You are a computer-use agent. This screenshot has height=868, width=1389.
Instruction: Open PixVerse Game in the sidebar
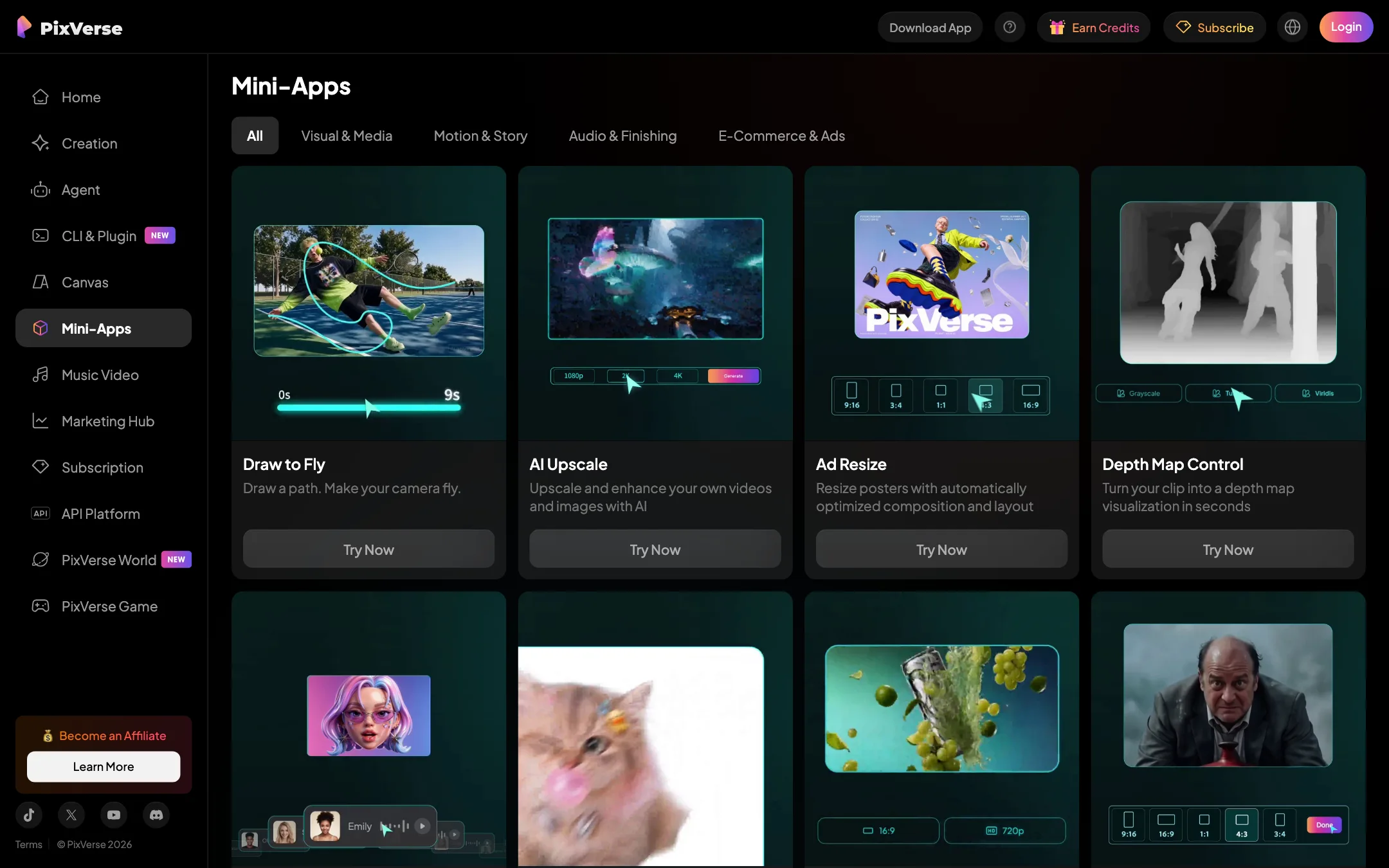click(x=103, y=606)
